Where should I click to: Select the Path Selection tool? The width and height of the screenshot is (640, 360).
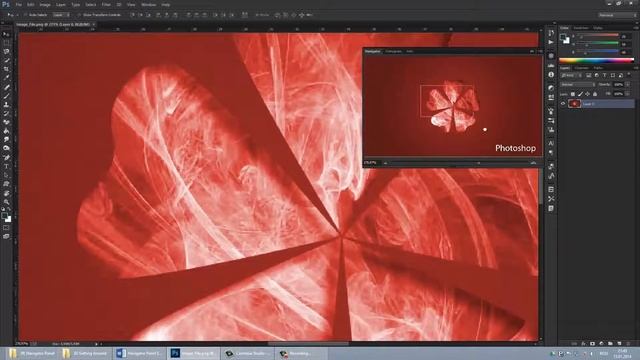(x=6, y=175)
